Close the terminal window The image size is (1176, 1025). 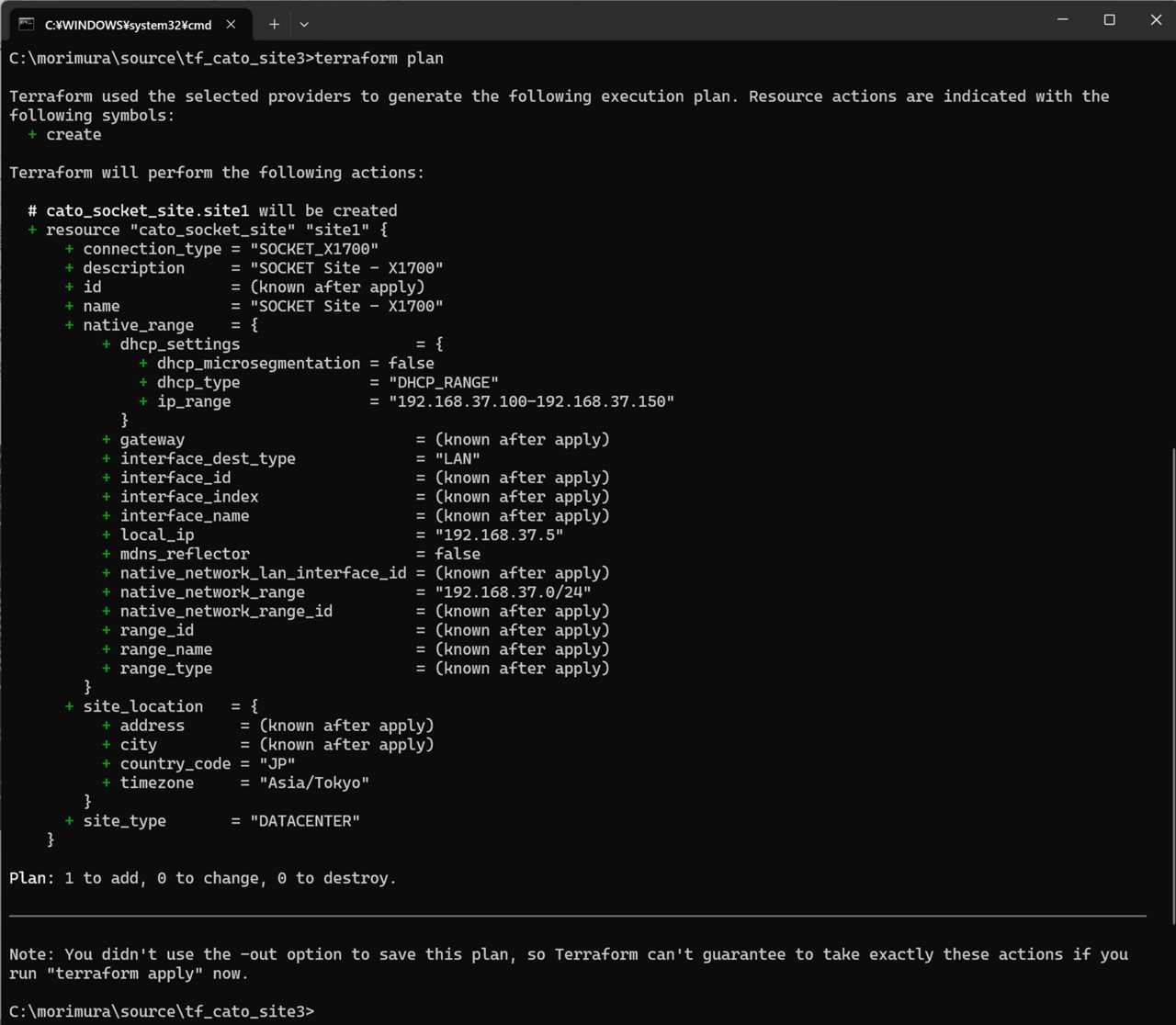coord(1156,20)
